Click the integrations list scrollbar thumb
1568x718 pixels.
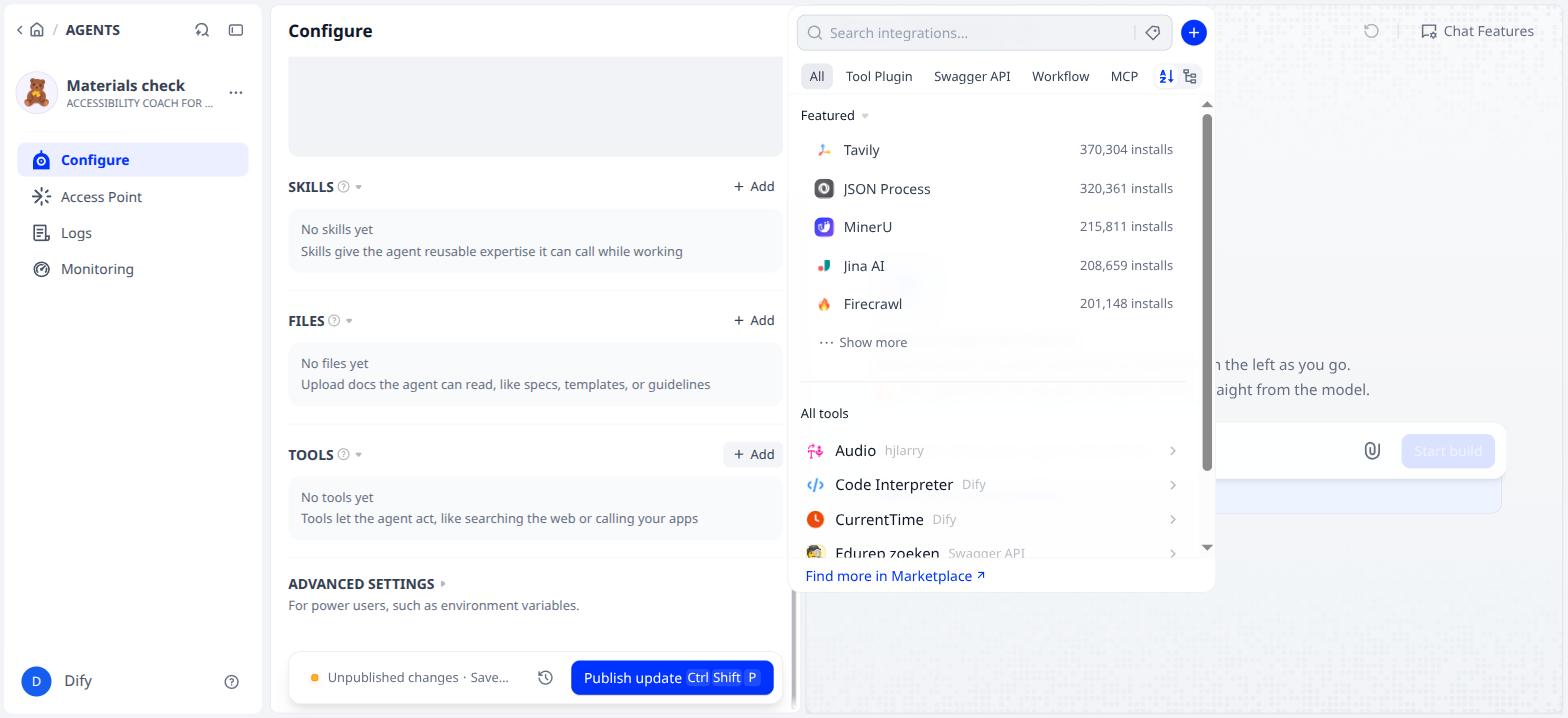click(x=1207, y=292)
